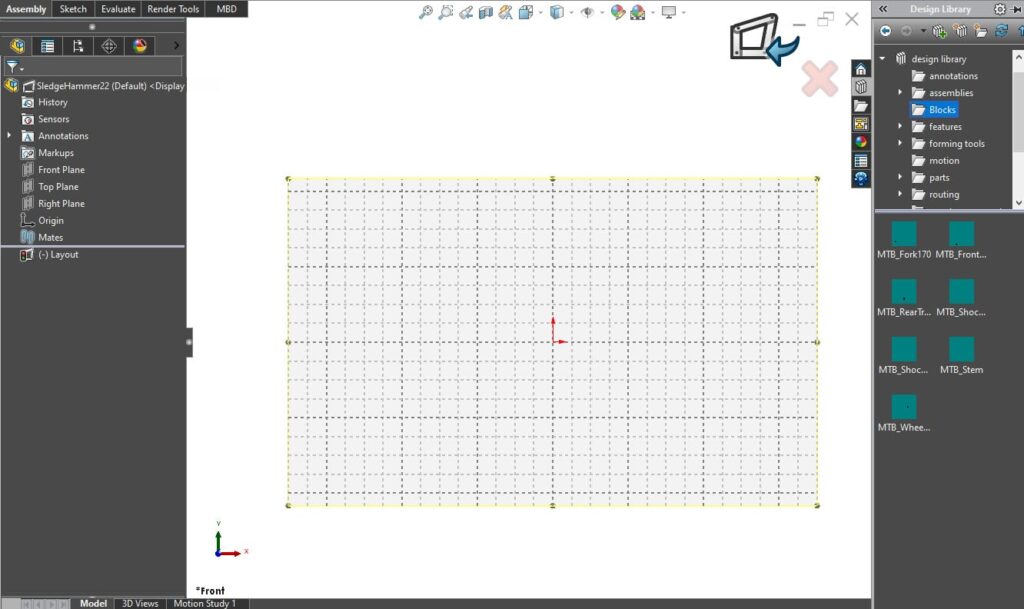Screen dimensions: 1024x609
Task: Switch to the DisplayManager color-wheel tab icon
Action: 137,45
